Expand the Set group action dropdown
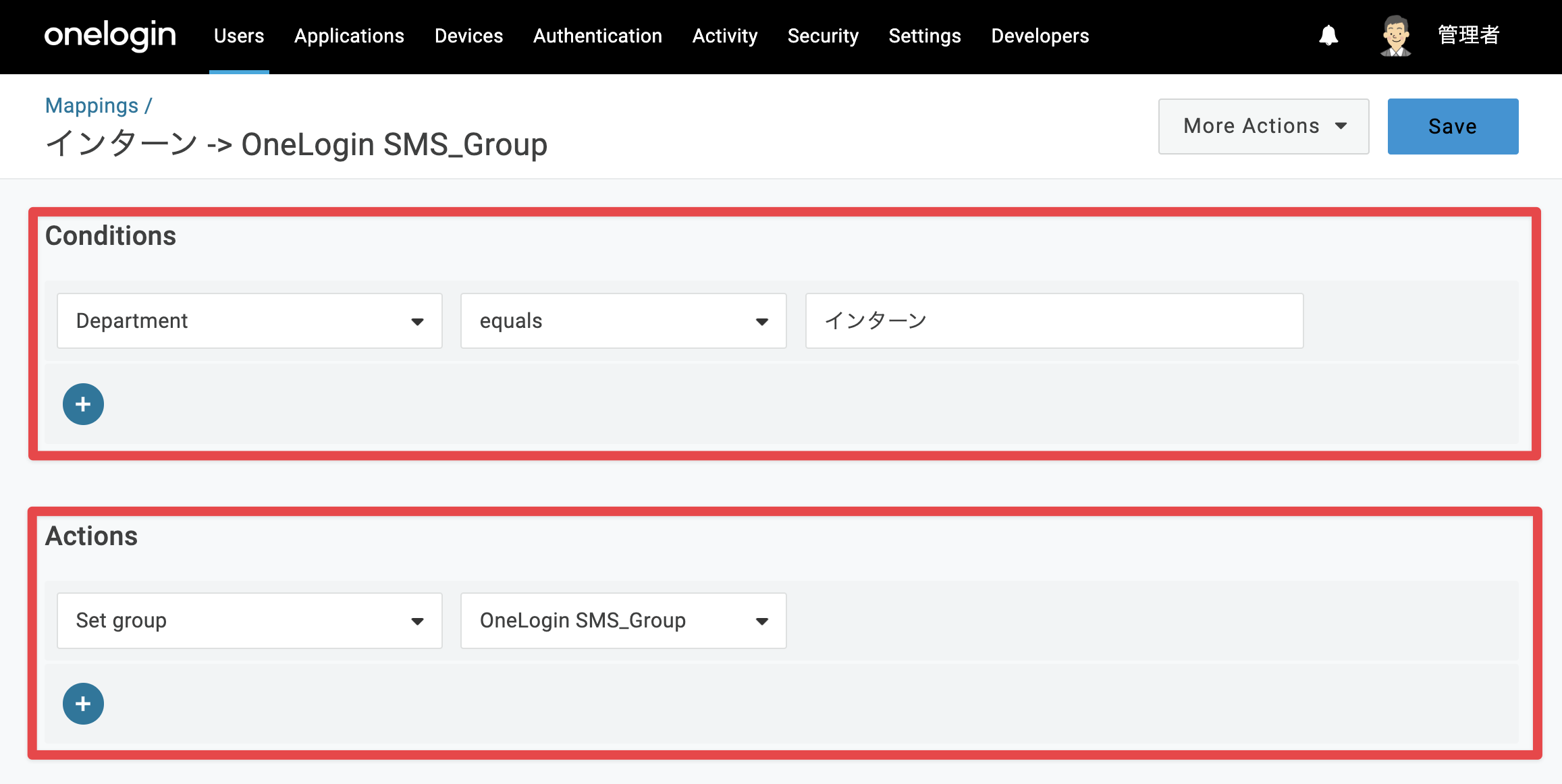The width and height of the screenshot is (1562, 784). [250, 621]
